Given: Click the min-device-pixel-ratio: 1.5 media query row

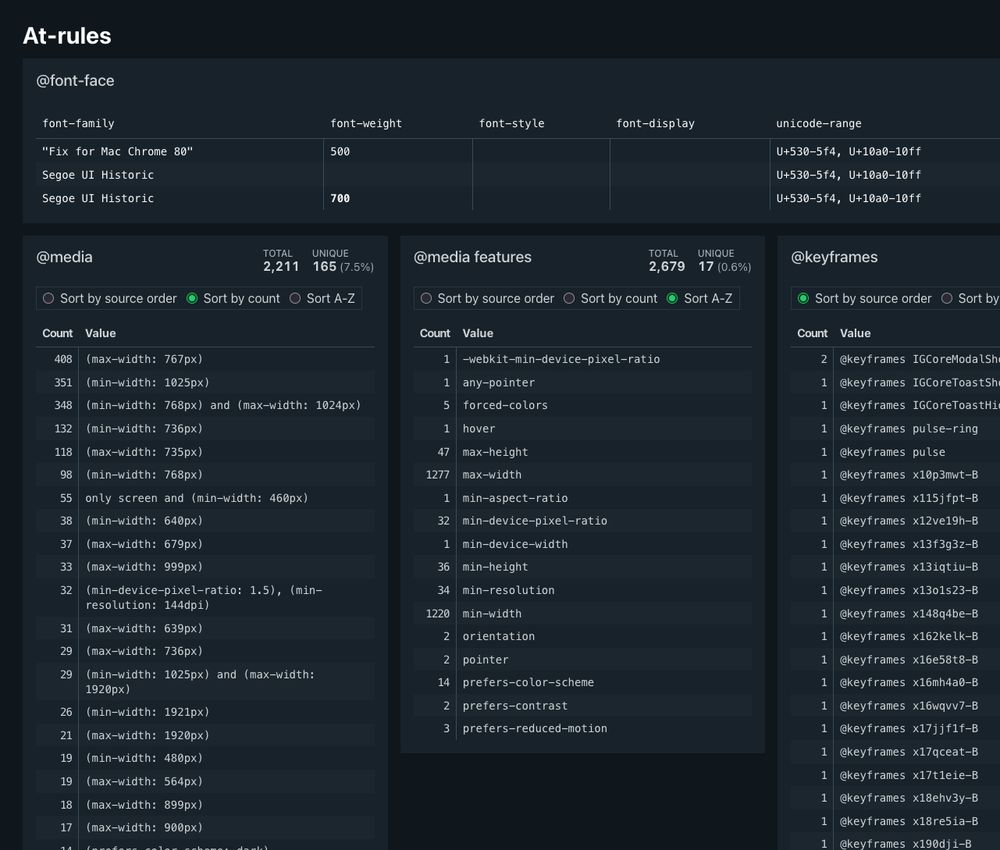Looking at the screenshot, I should click(205, 597).
